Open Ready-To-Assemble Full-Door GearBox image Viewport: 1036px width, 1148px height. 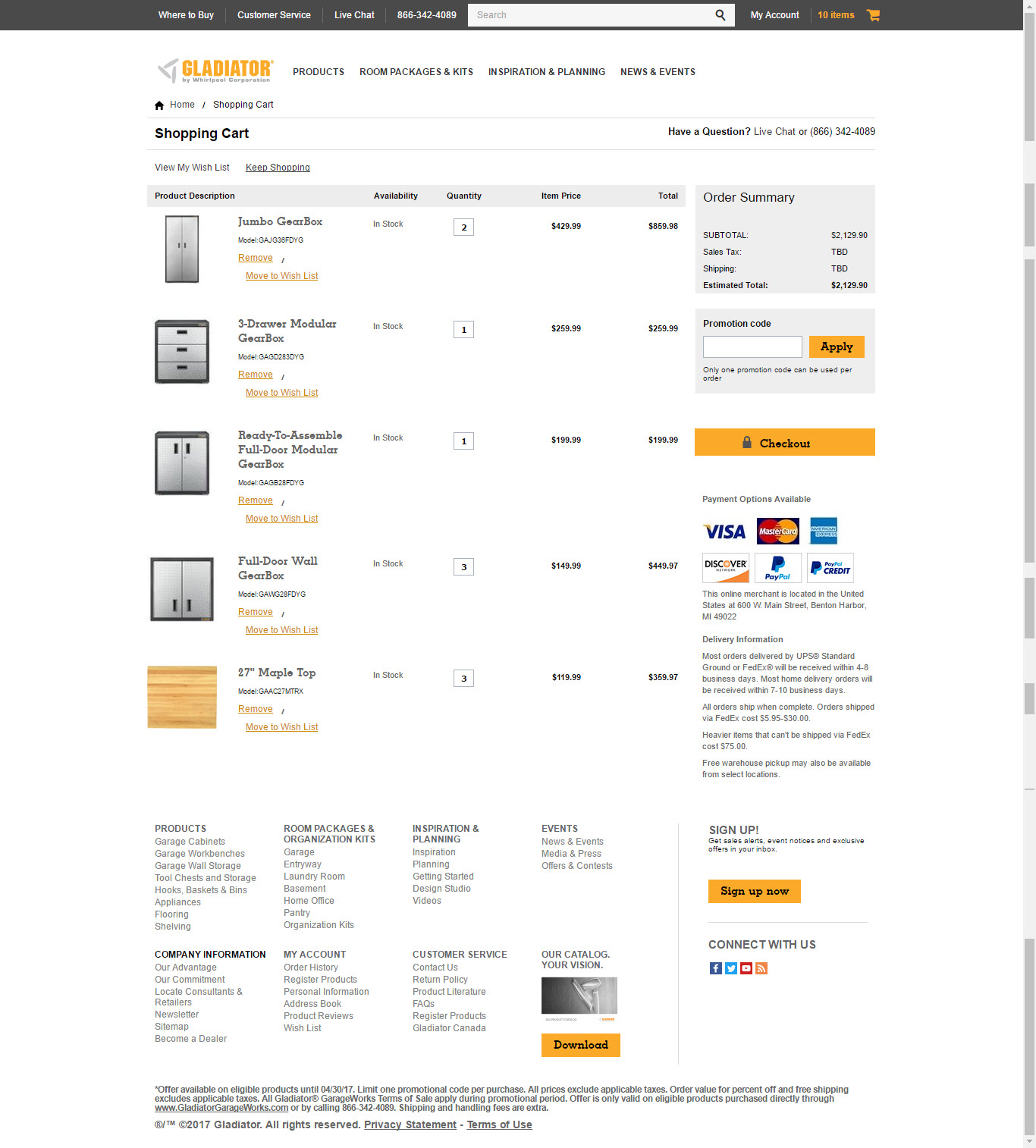coord(182,463)
